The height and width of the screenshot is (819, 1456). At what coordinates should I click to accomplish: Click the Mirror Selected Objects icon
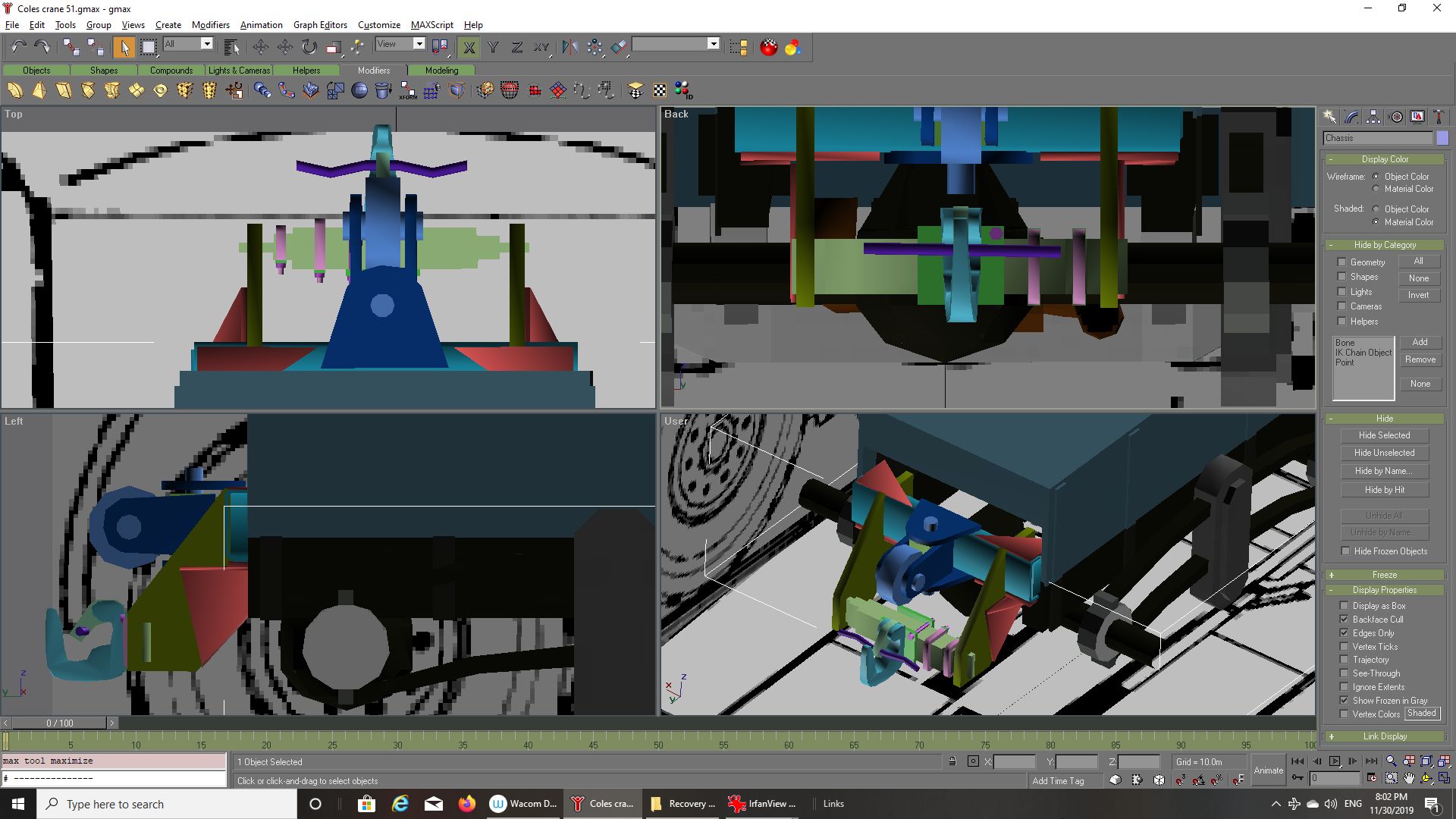[570, 48]
